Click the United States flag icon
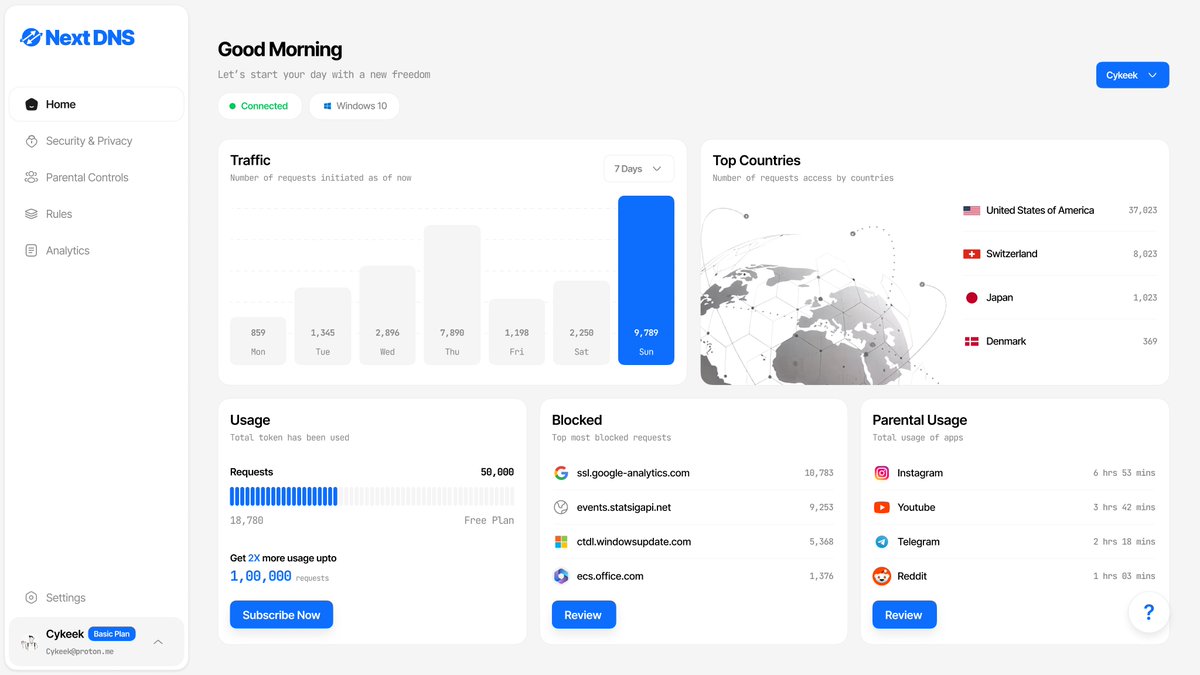Viewport: 1200px width, 675px height. [971, 210]
